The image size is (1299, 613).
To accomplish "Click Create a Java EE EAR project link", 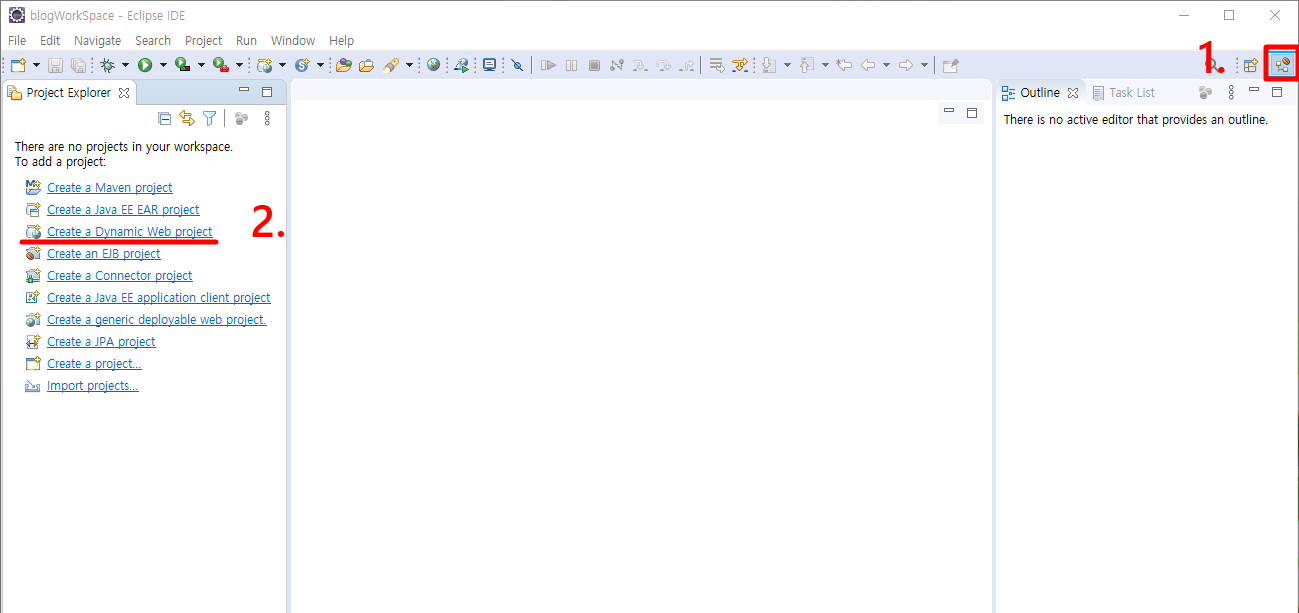I will coord(123,209).
